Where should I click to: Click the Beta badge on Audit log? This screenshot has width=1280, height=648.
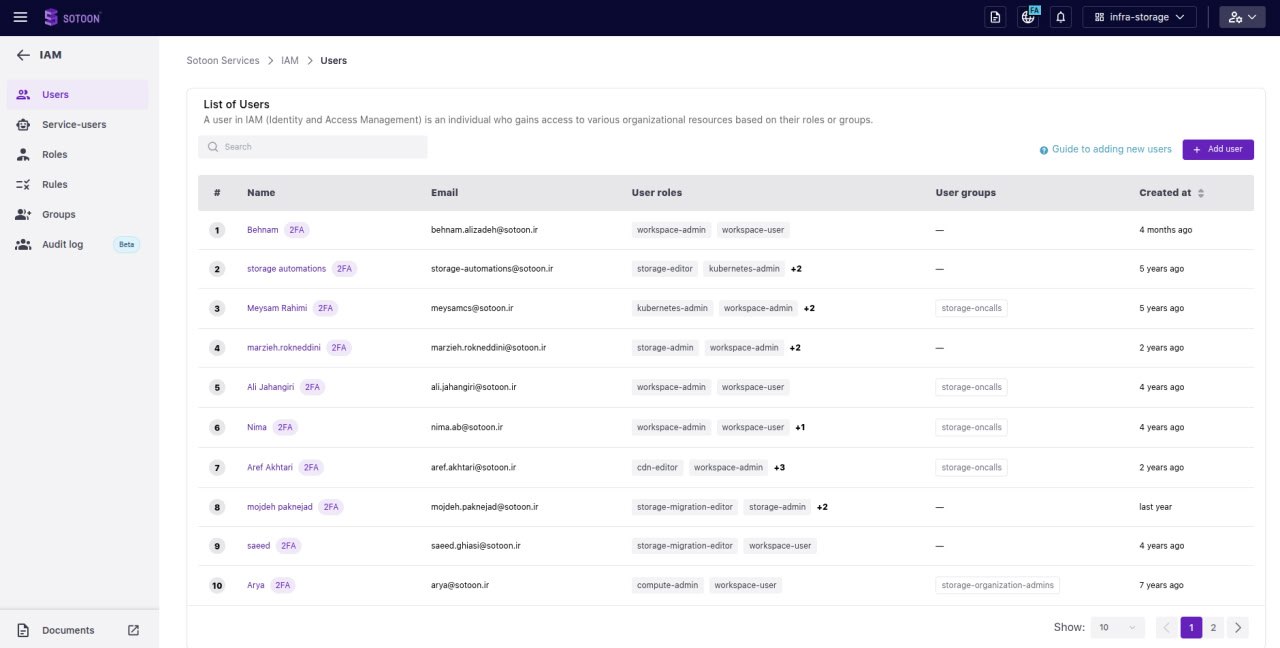pos(126,245)
